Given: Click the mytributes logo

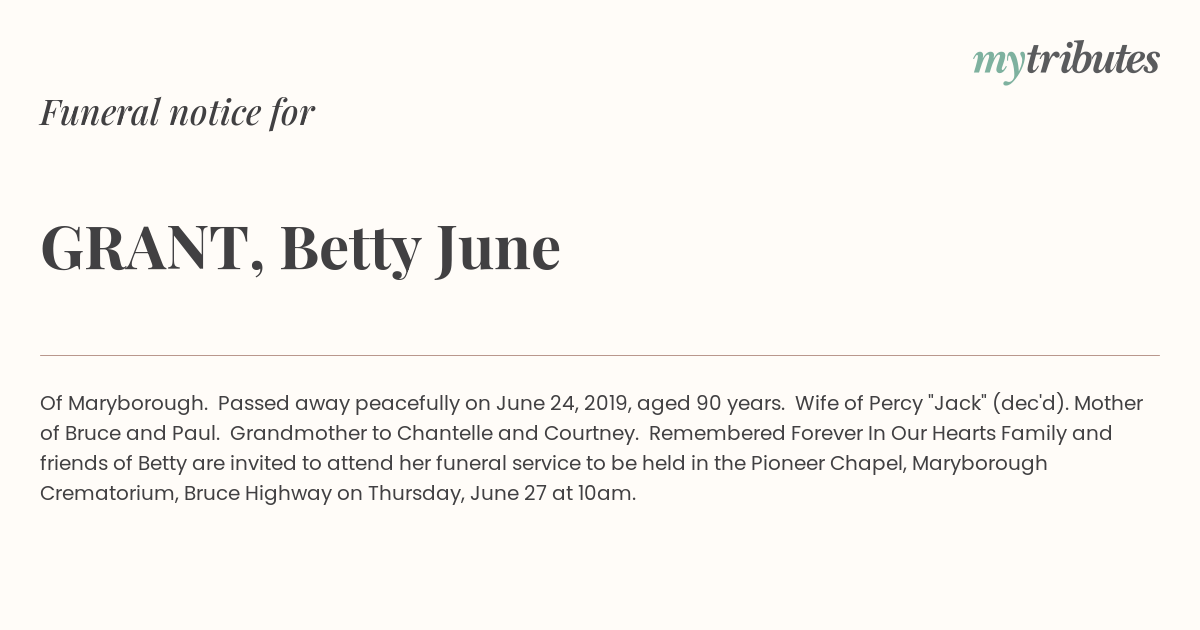Looking at the screenshot, I should [1065, 60].
